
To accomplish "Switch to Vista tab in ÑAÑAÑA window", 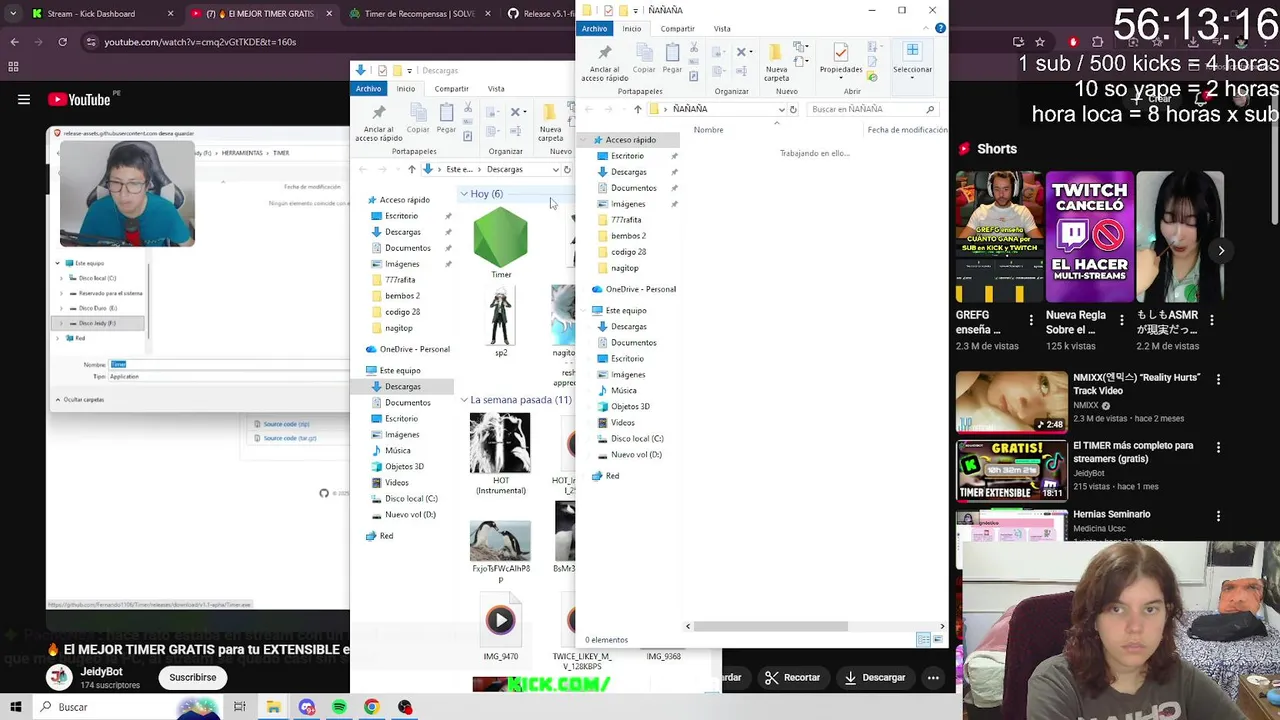I will 722,28.
